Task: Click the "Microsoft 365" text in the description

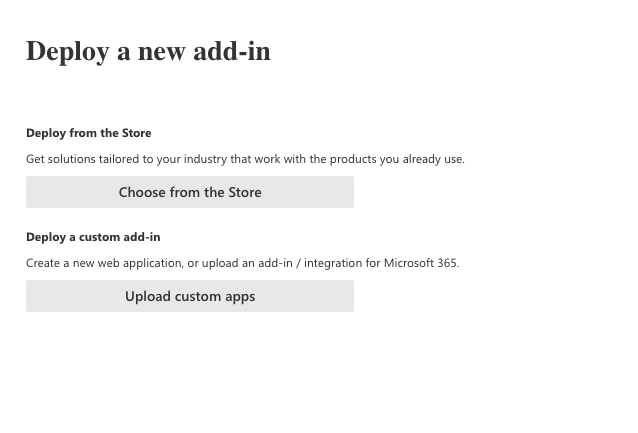Action: [x=421, y=263]
